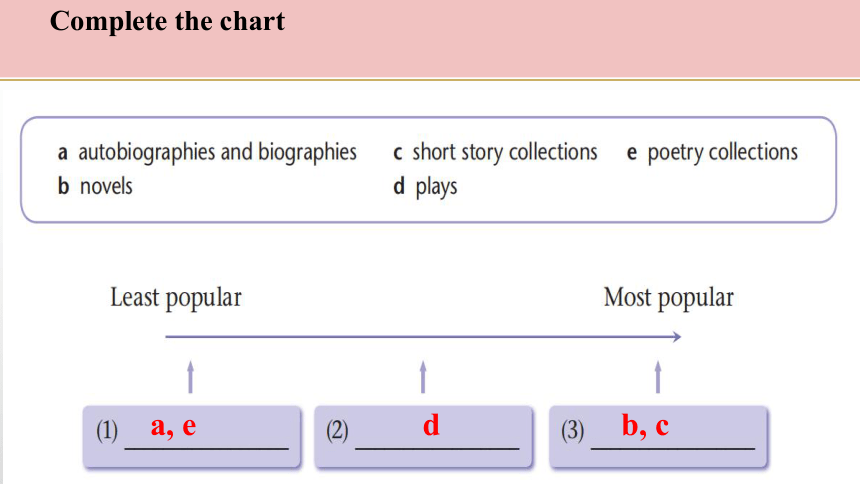Click the up arrow above box 3
The height and width of the screenshot is (484, 860).
[x=658, y=377]
